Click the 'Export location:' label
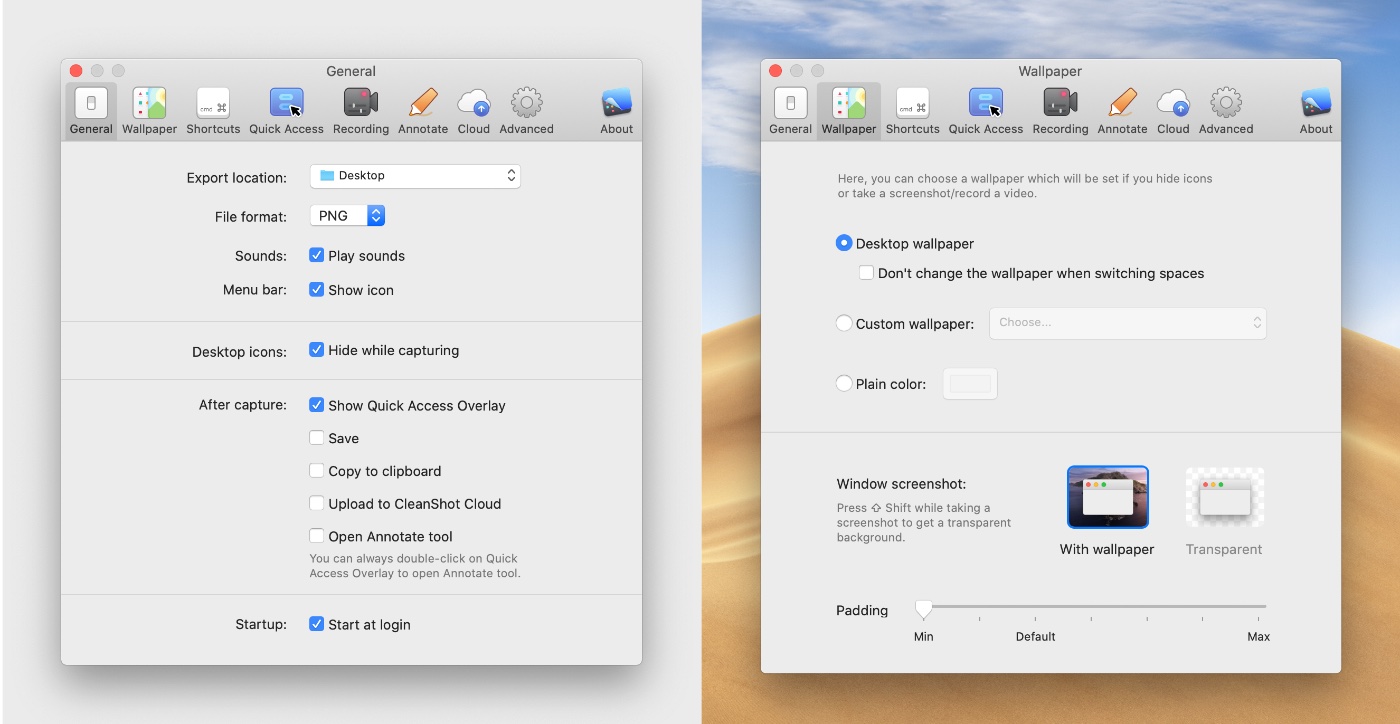The height and width of the screenshot is (724, 1400). (237, 178)
